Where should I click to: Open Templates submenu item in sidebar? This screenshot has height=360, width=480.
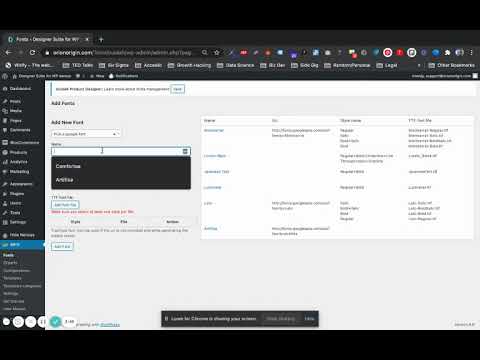(12, 278)
